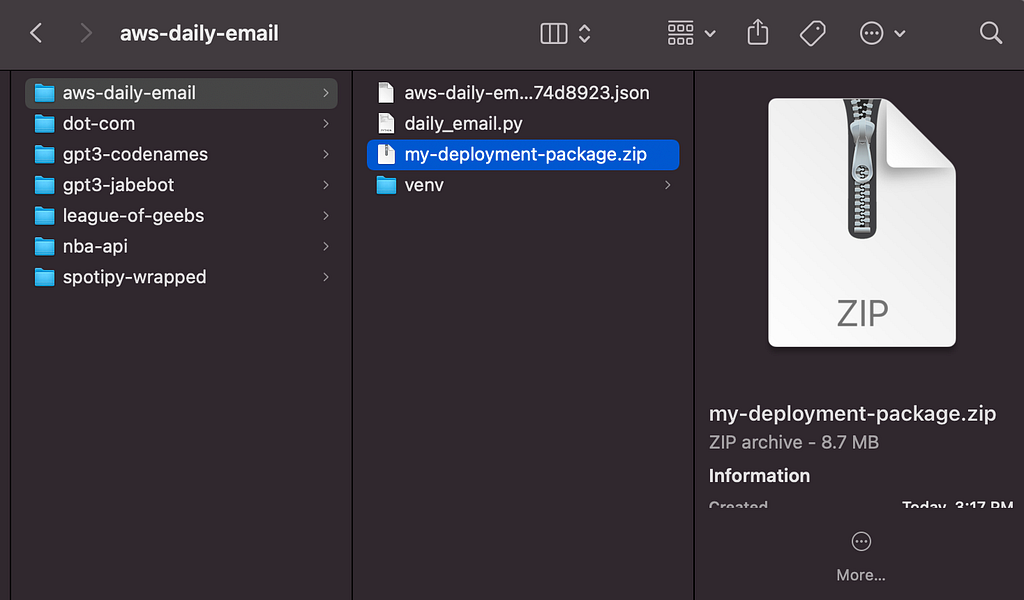Select the gpt3-codenames folder icon
The width and height of the screenshot is (1024, 600).
(x=44, y=155)
